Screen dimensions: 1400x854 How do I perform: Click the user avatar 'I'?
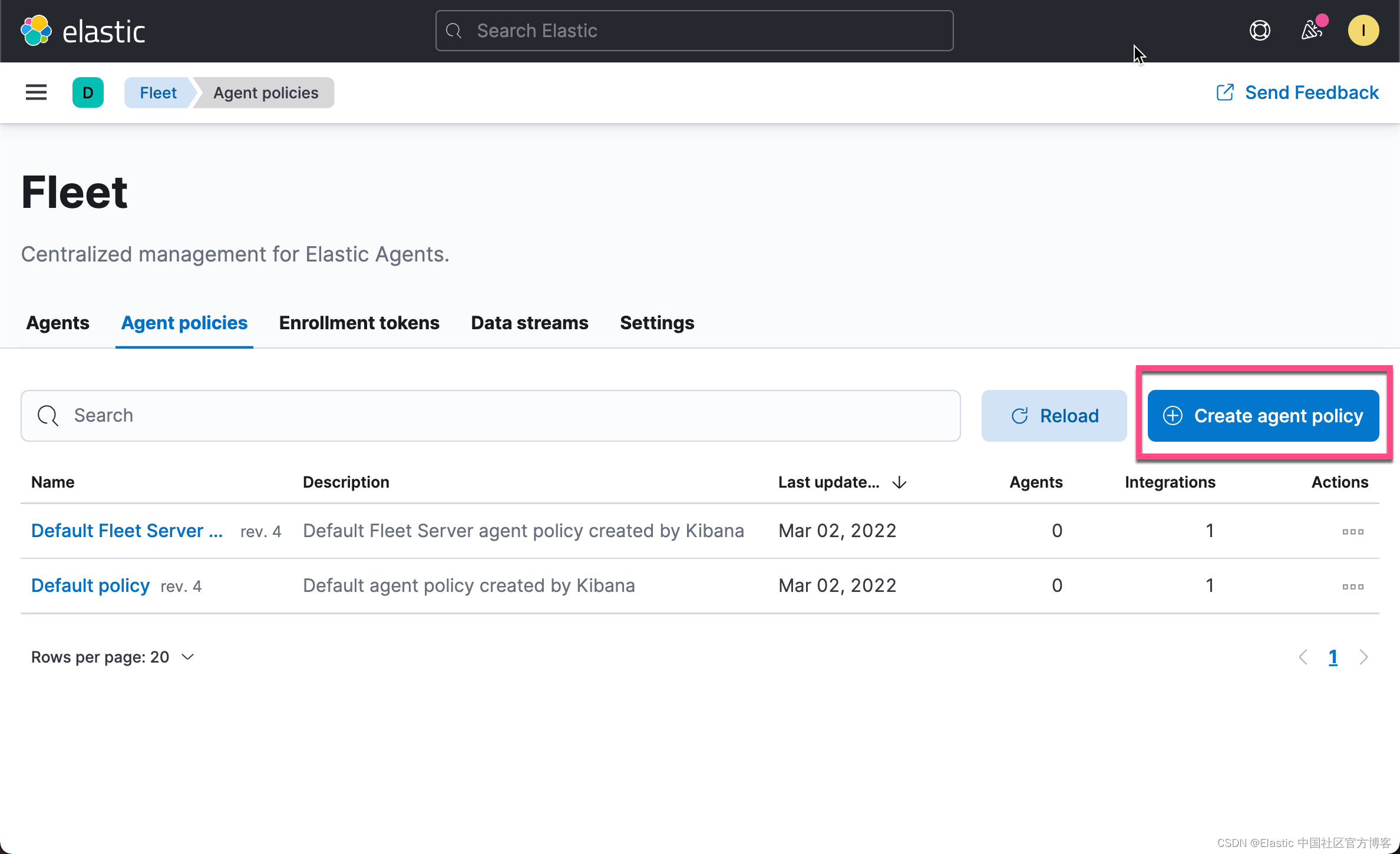pyautogui.click(x=1362, y=31)
